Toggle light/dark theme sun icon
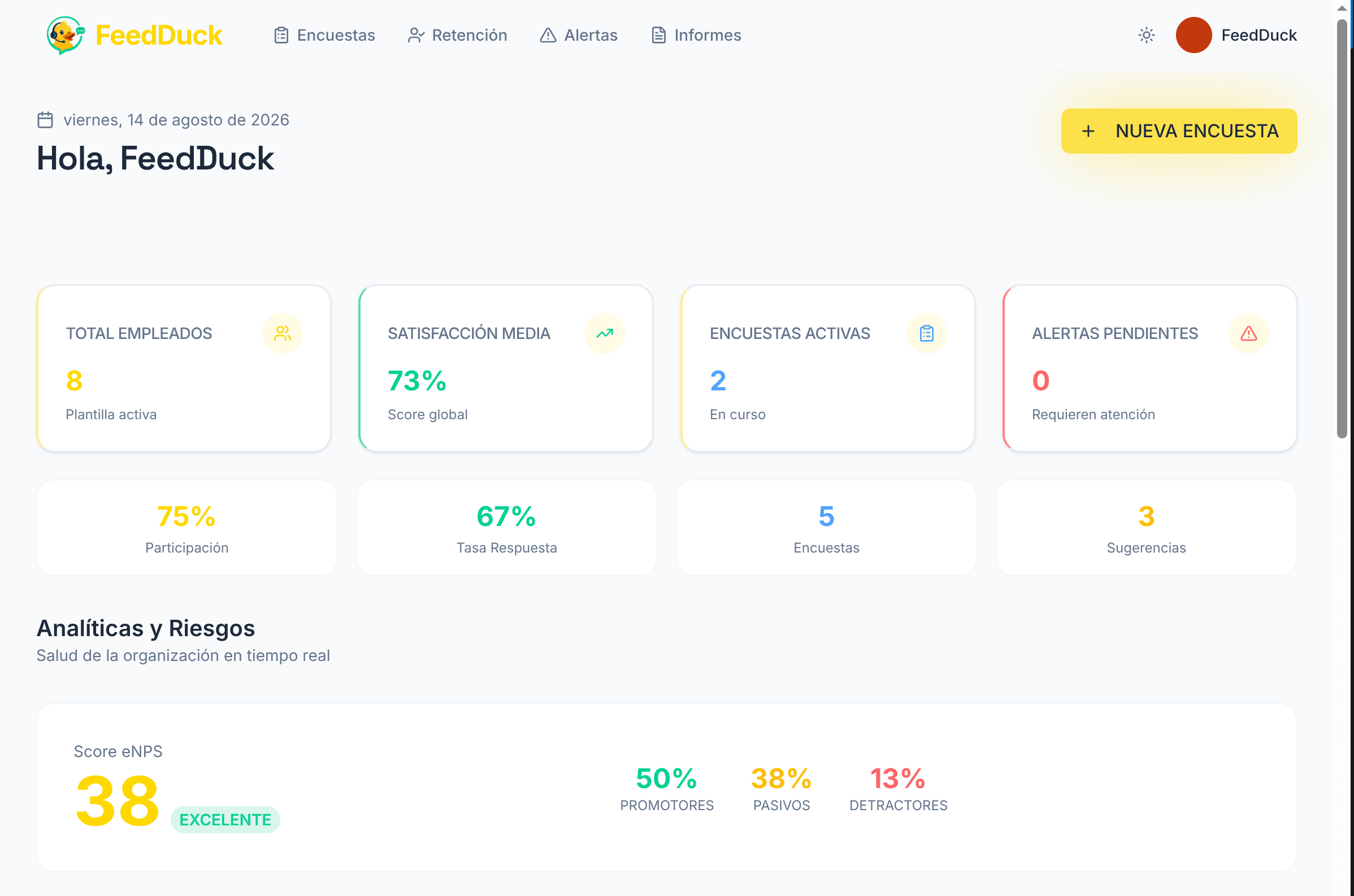The height and width of the screenshot is (896, 1354). tap(1146, 36)
